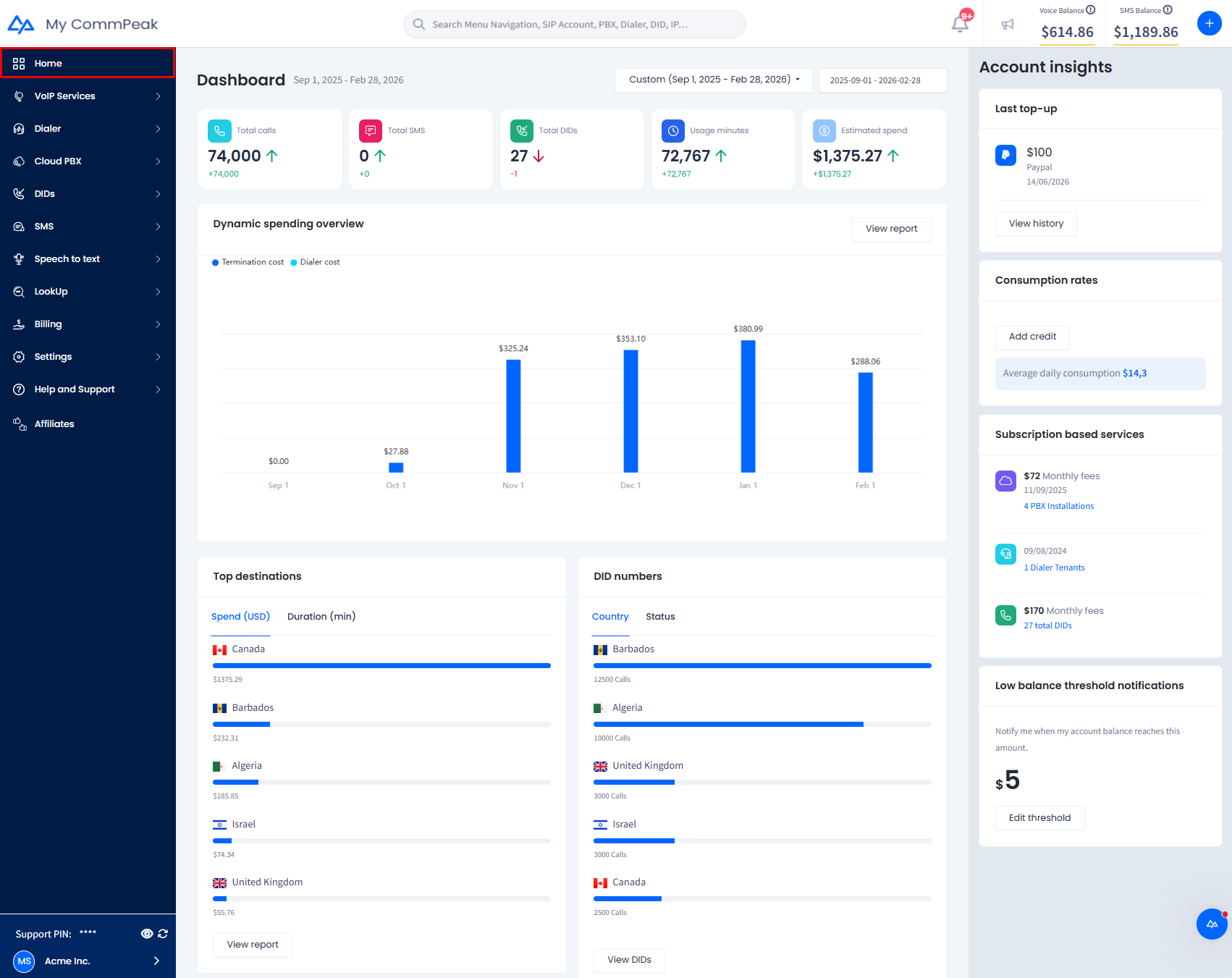Expand the Dialer menu chevron
Screen dimensions: 1232x978
click(x=158, y=129)
